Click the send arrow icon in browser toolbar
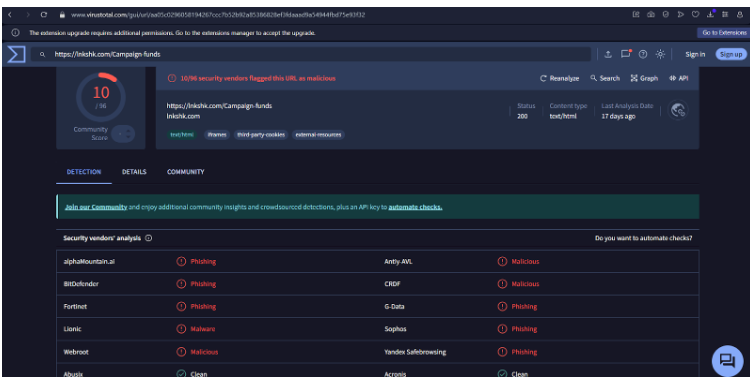This screenshot has width=750, height=383. [x=681, y=15]
